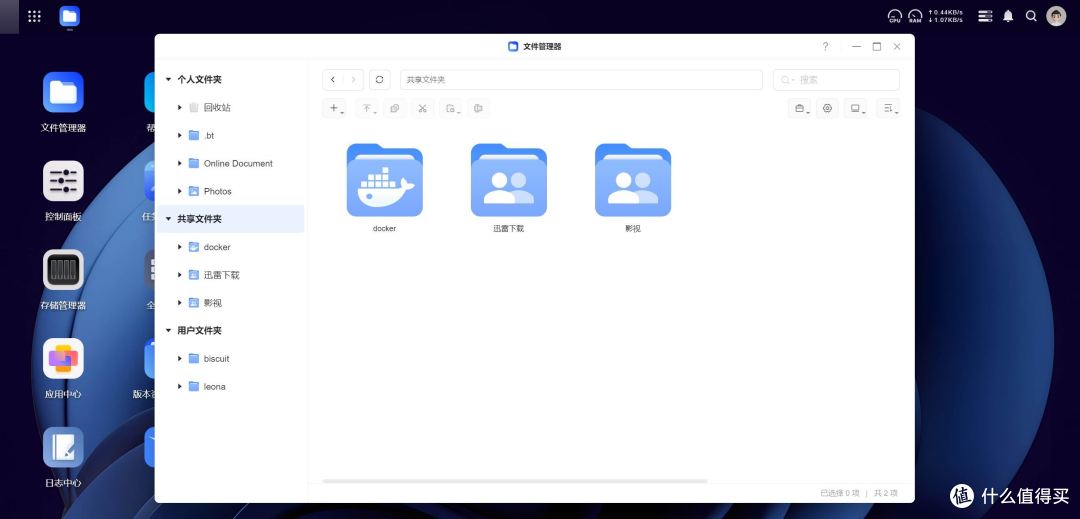Collapse the 共享文件夹 section

(168, 219)
